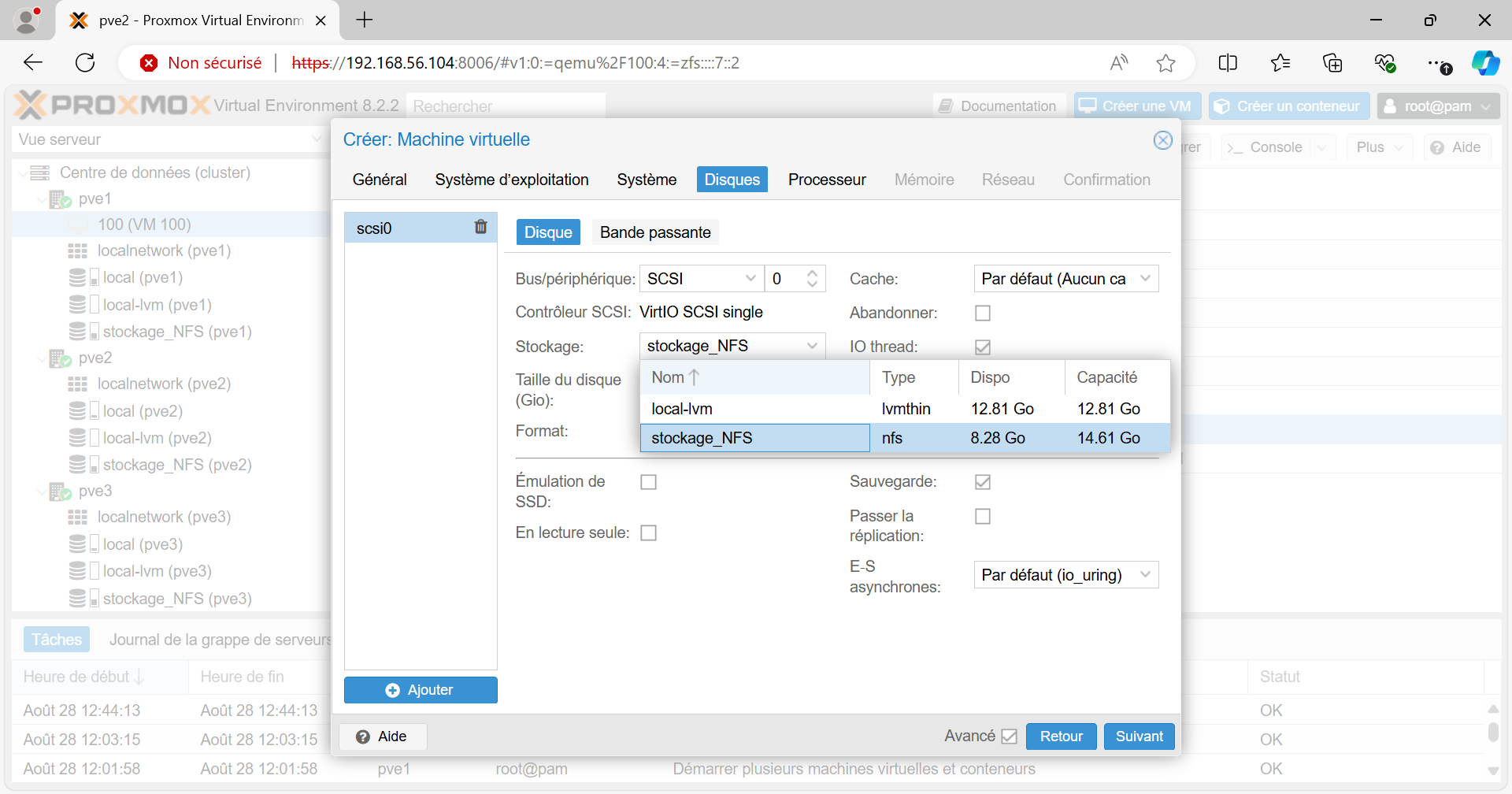Enable Émulation de SSD checkbox

point(648,481)
